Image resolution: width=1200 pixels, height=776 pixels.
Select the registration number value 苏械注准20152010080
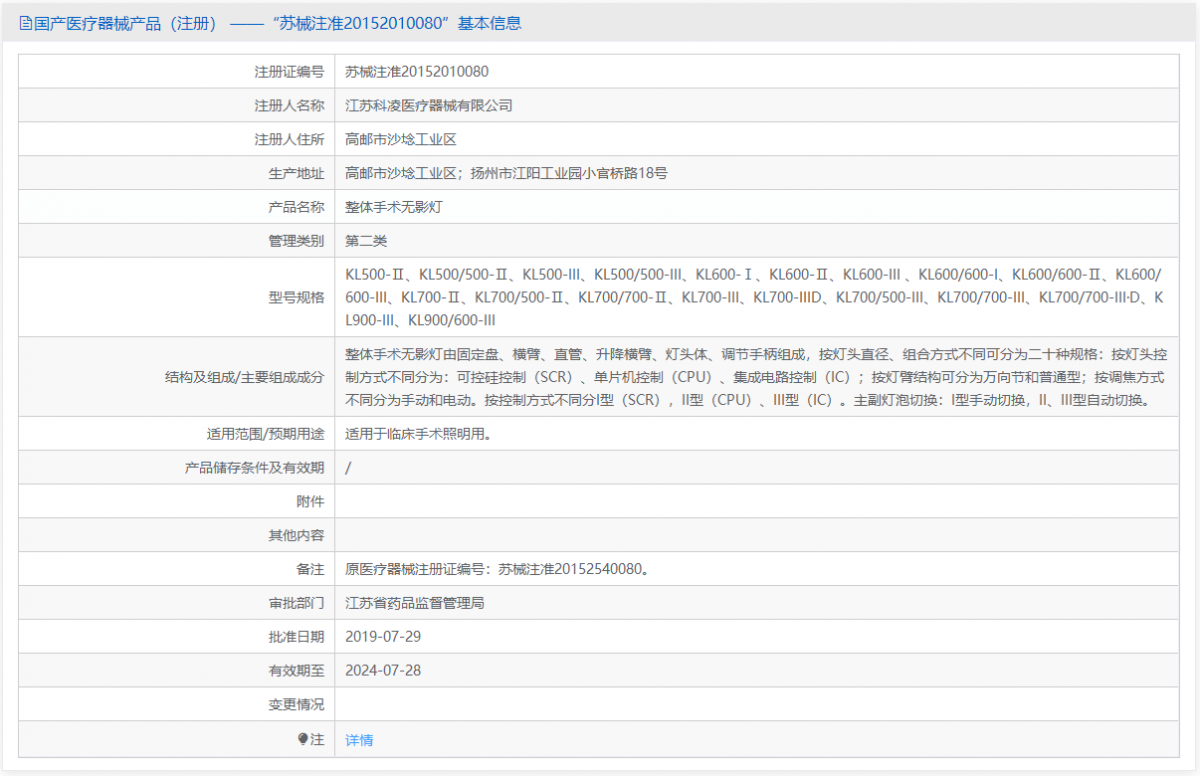417,71
